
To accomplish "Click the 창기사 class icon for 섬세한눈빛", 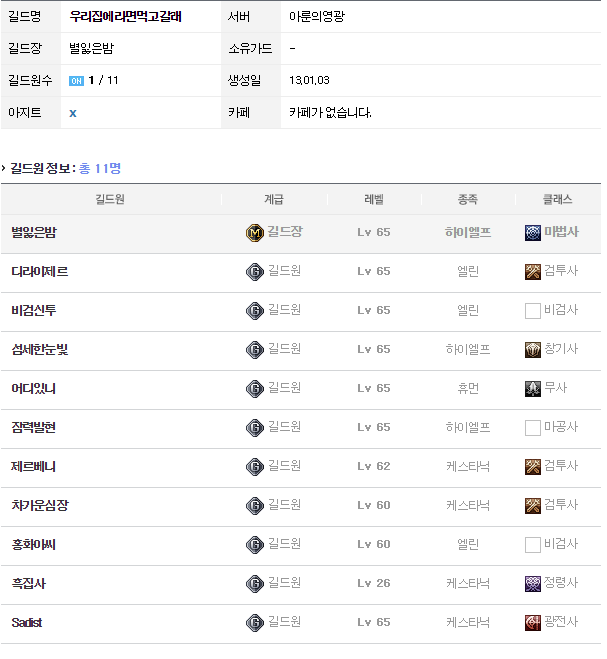I will pyautogui.click(x=533, y=349).
